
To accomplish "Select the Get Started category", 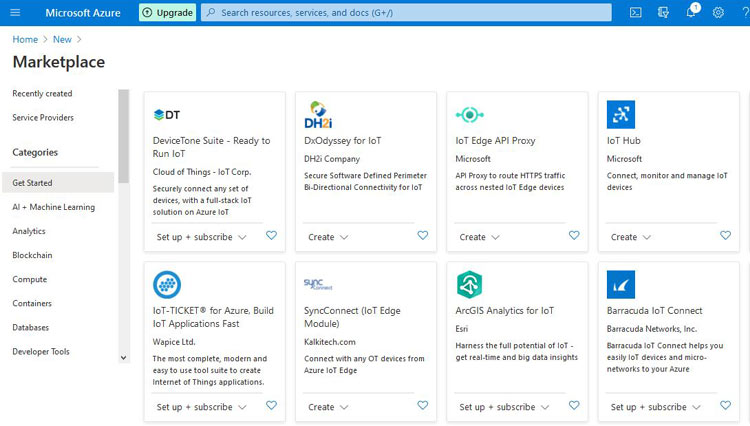I will click(58, 183).
